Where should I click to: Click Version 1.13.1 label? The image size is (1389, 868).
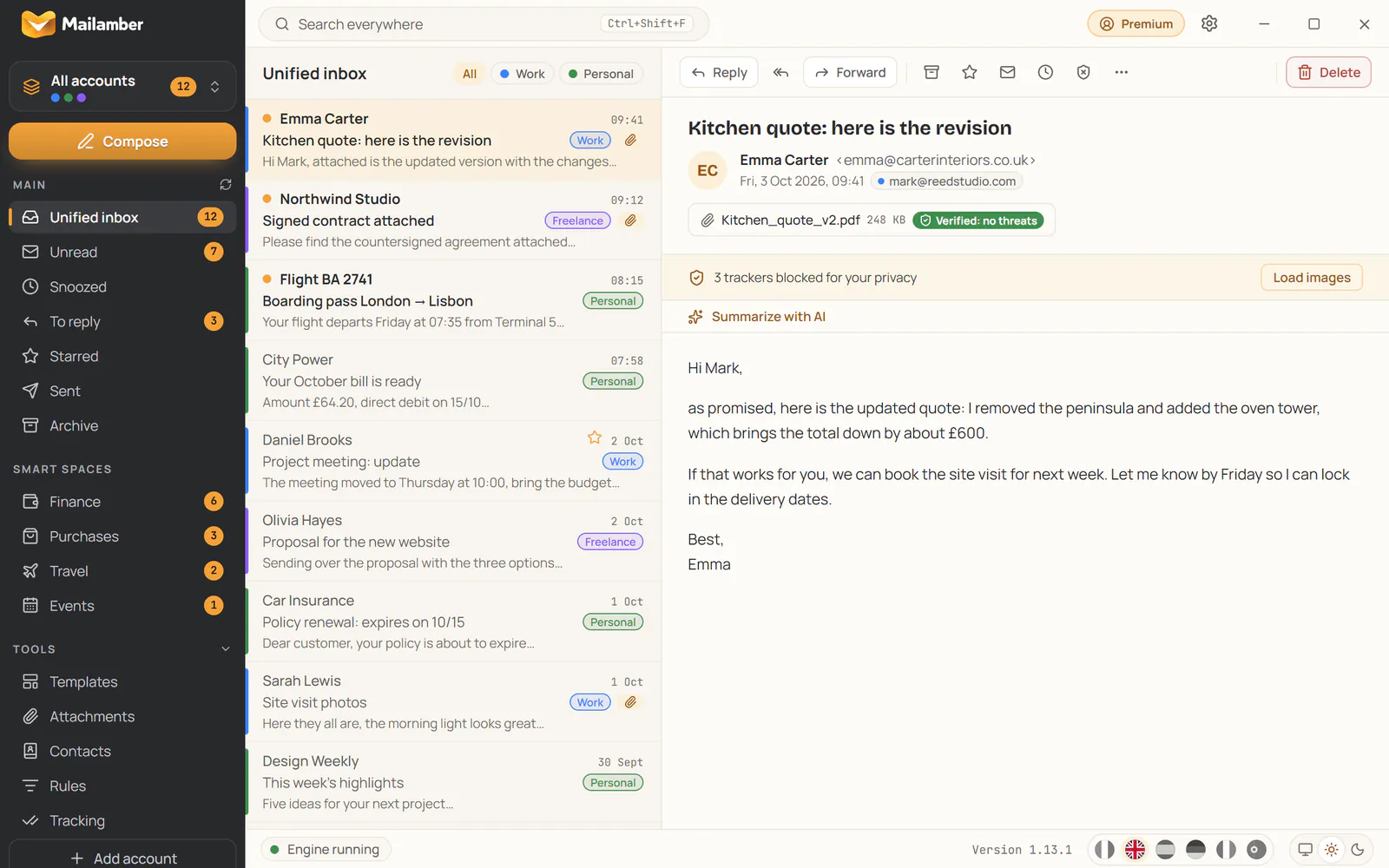1022,850
